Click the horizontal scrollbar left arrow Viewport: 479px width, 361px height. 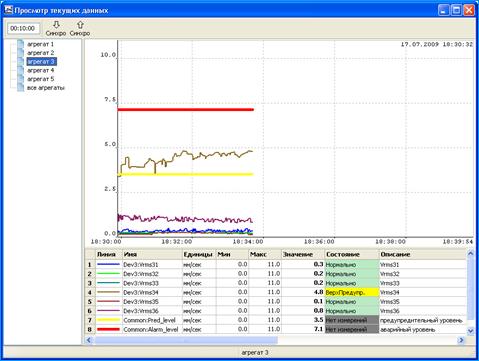pyautogui.click(x=89, y=340)
